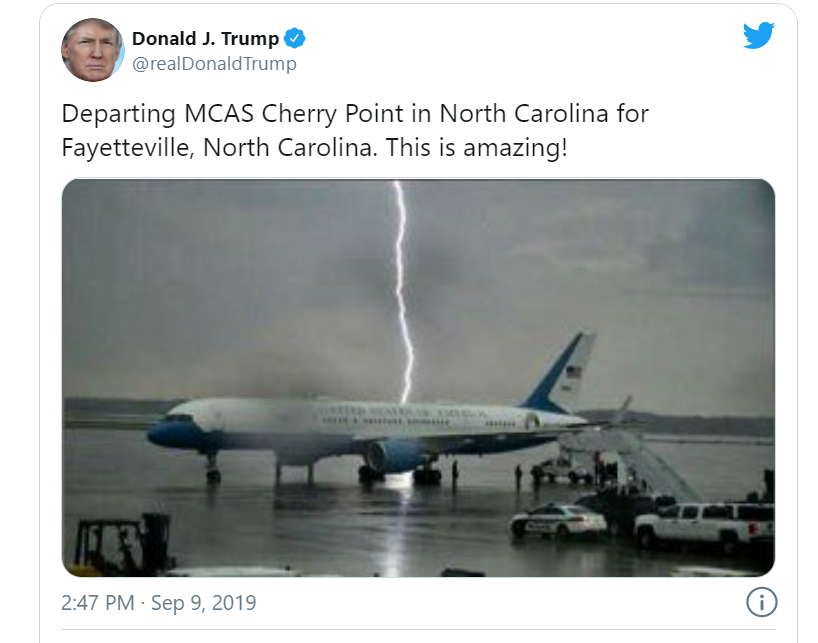The image size is (818, 643).
Task: Select the Sep 9, 2019 date
Action: point(203,603)
